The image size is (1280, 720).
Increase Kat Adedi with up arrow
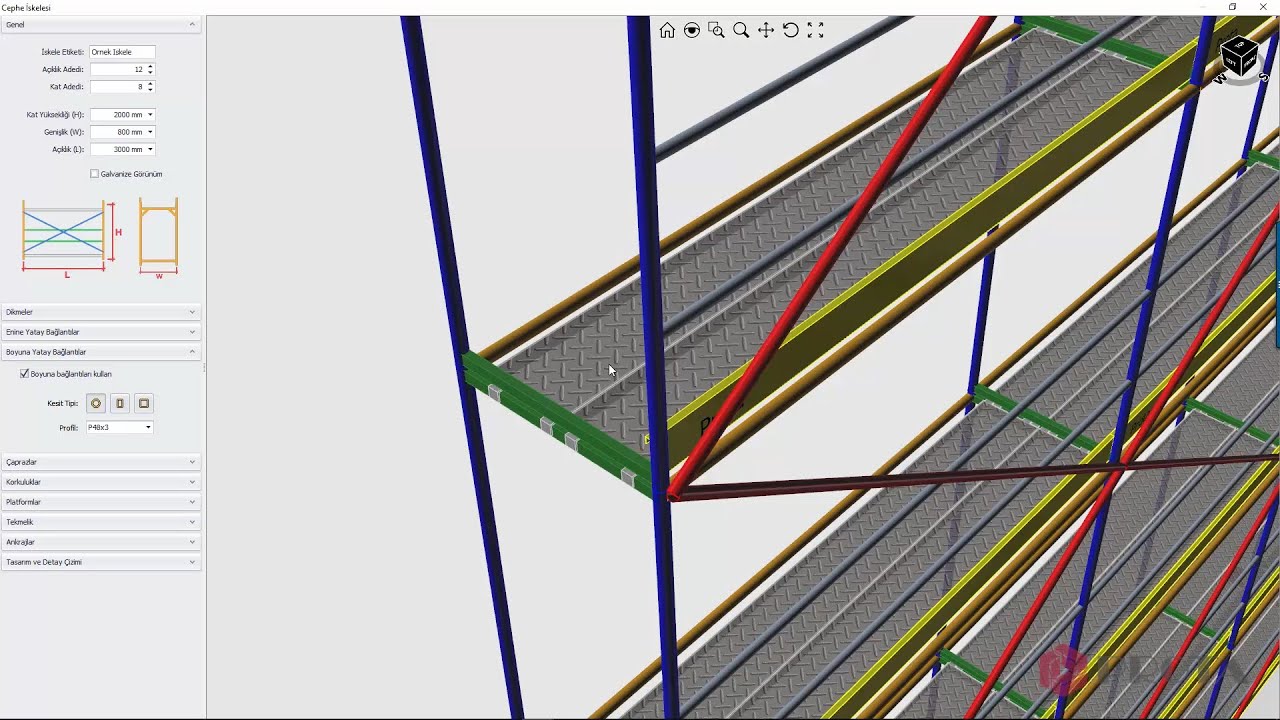tap(150, 84)
